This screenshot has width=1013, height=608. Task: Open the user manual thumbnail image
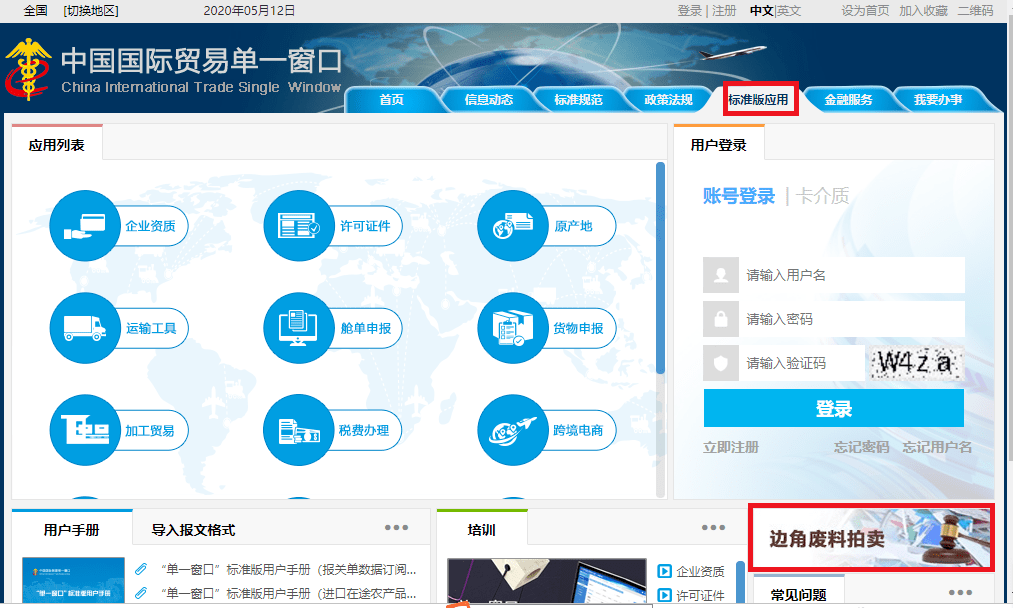coord(73,580)
